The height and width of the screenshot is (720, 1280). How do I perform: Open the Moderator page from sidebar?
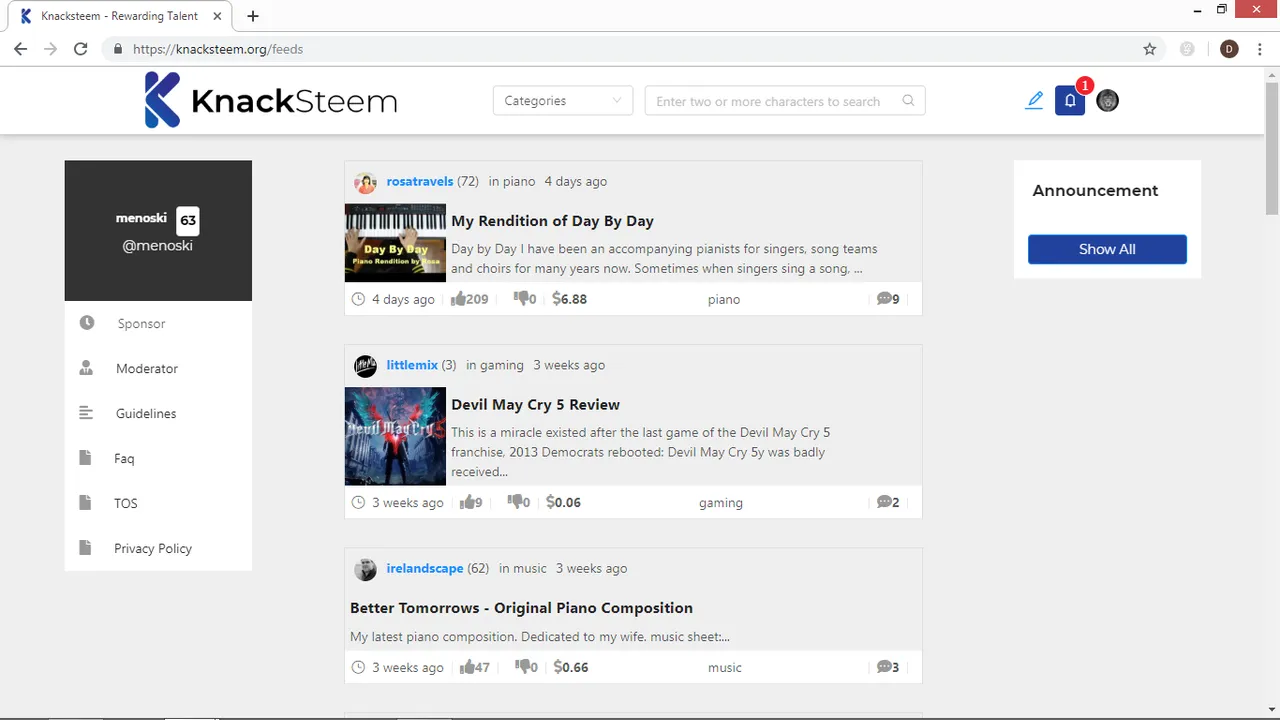(147, 368)
